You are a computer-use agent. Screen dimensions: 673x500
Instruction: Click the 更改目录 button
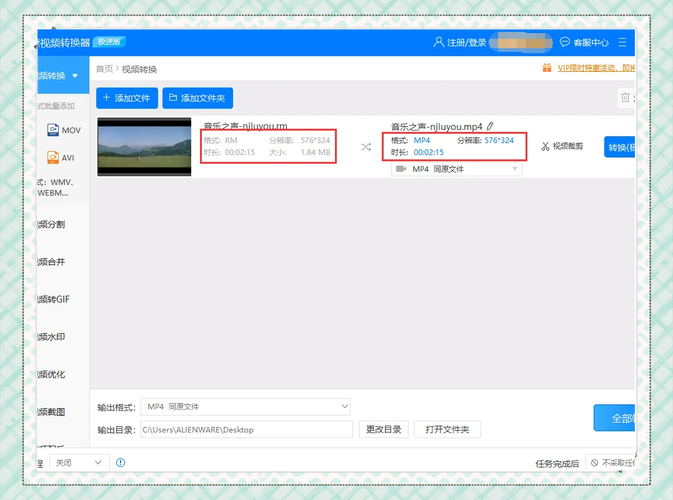(x=384, y=429)
